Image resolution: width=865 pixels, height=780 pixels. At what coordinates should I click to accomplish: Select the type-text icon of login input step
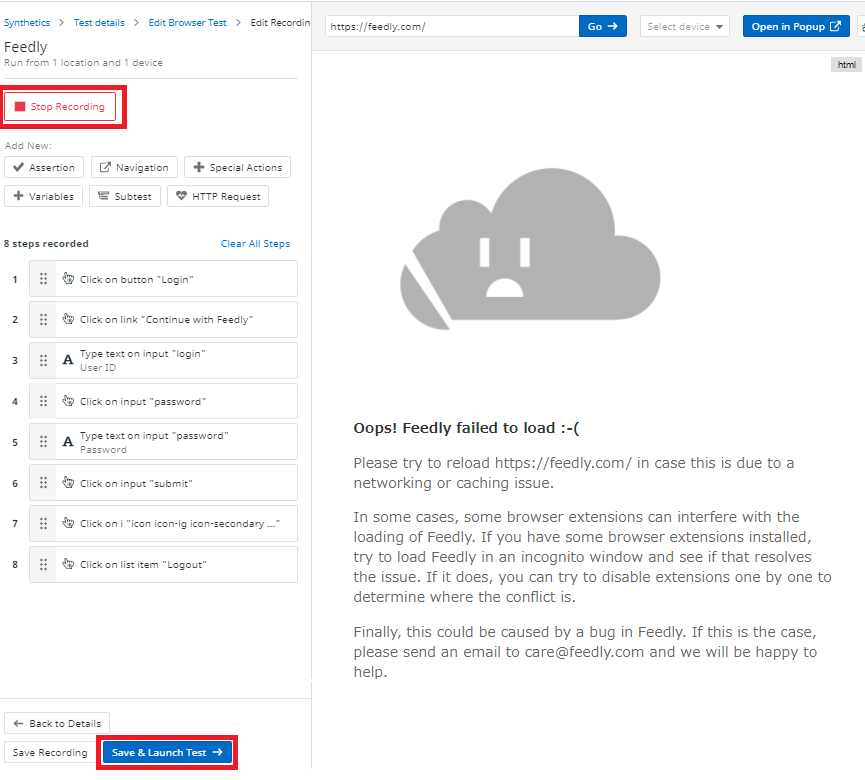(68, 360)
